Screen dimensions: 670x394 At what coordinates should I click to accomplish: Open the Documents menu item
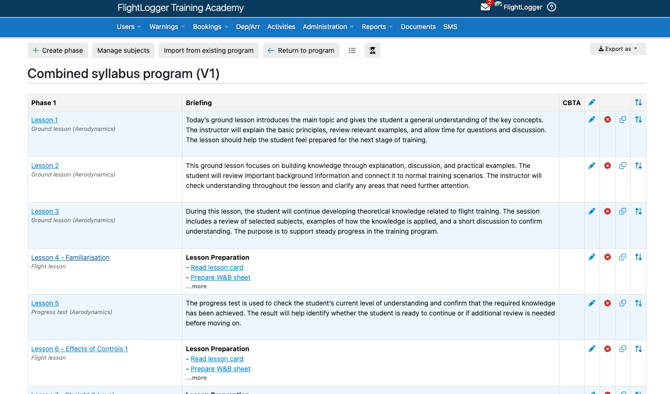pyautogui.click(x=418, y=26)
